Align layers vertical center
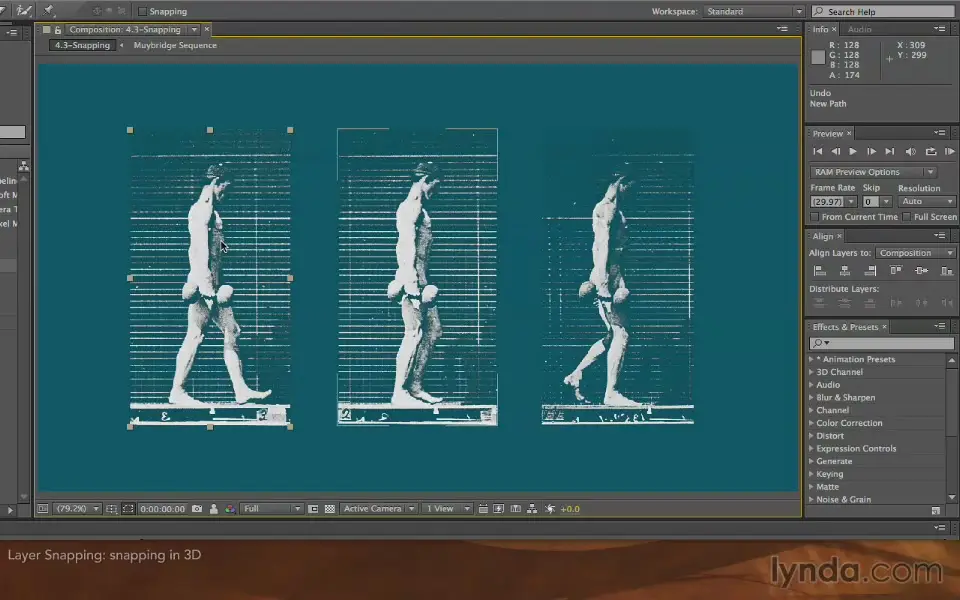 921,271
